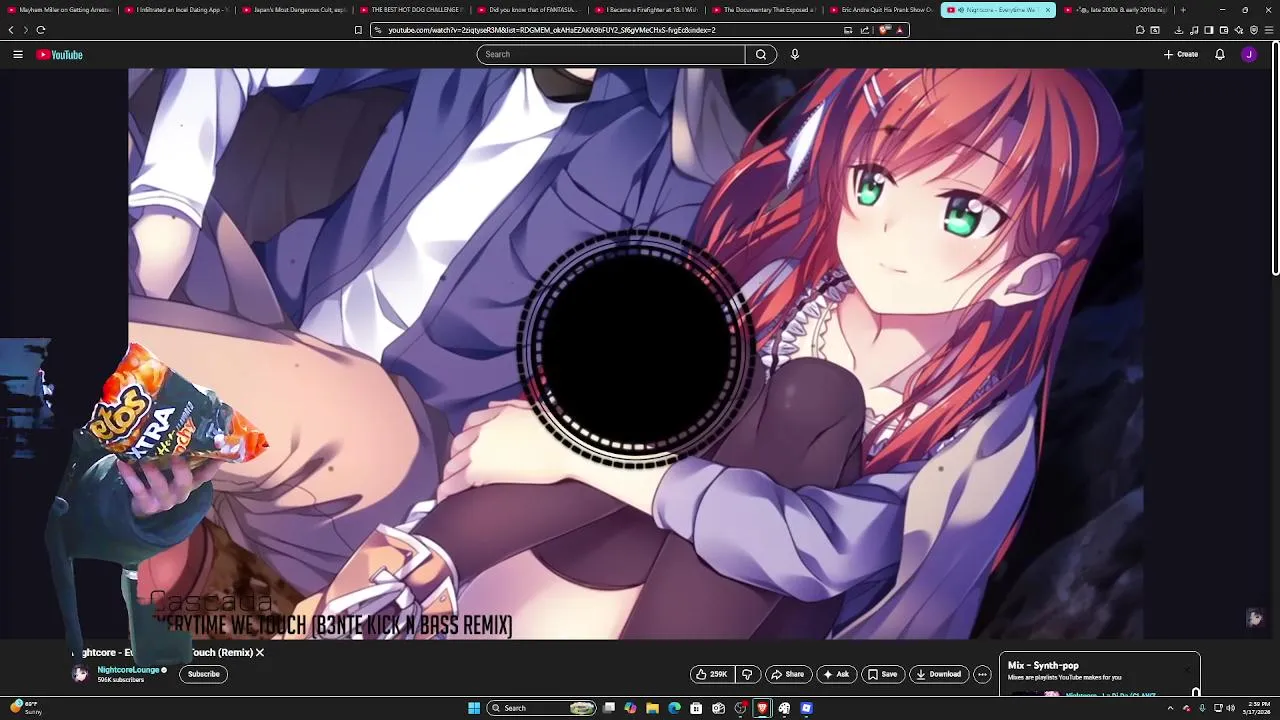Open the Brave downloads icon in toolbar

(x=1179, y=30)
